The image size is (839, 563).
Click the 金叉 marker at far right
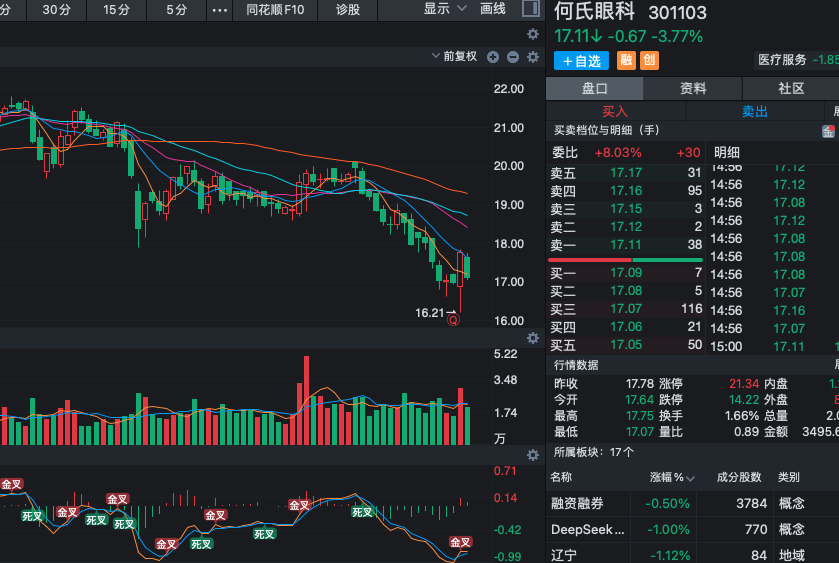coord(460,542)
